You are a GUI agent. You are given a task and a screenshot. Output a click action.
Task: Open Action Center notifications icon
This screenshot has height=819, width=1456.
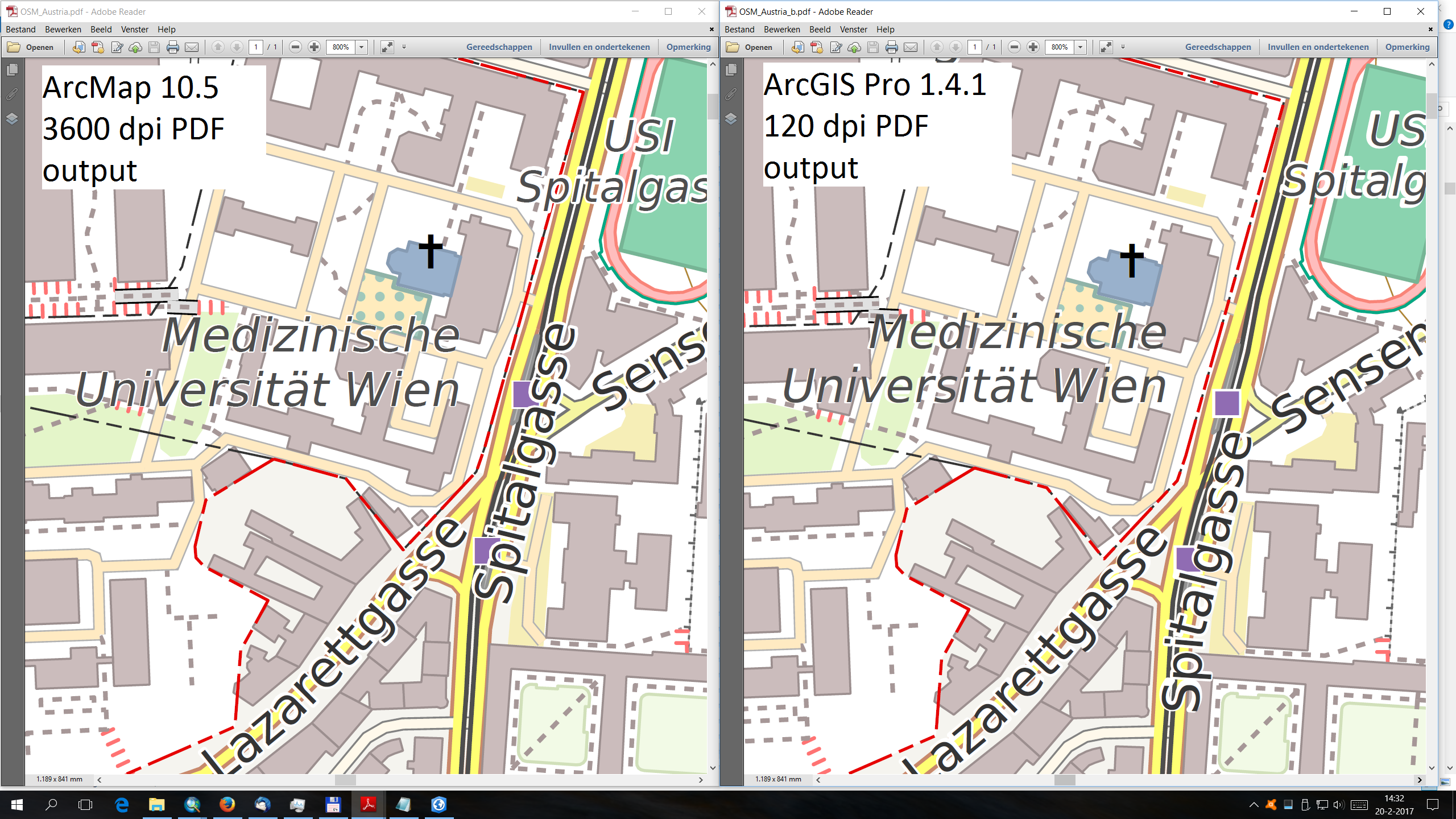(1433, 805)
